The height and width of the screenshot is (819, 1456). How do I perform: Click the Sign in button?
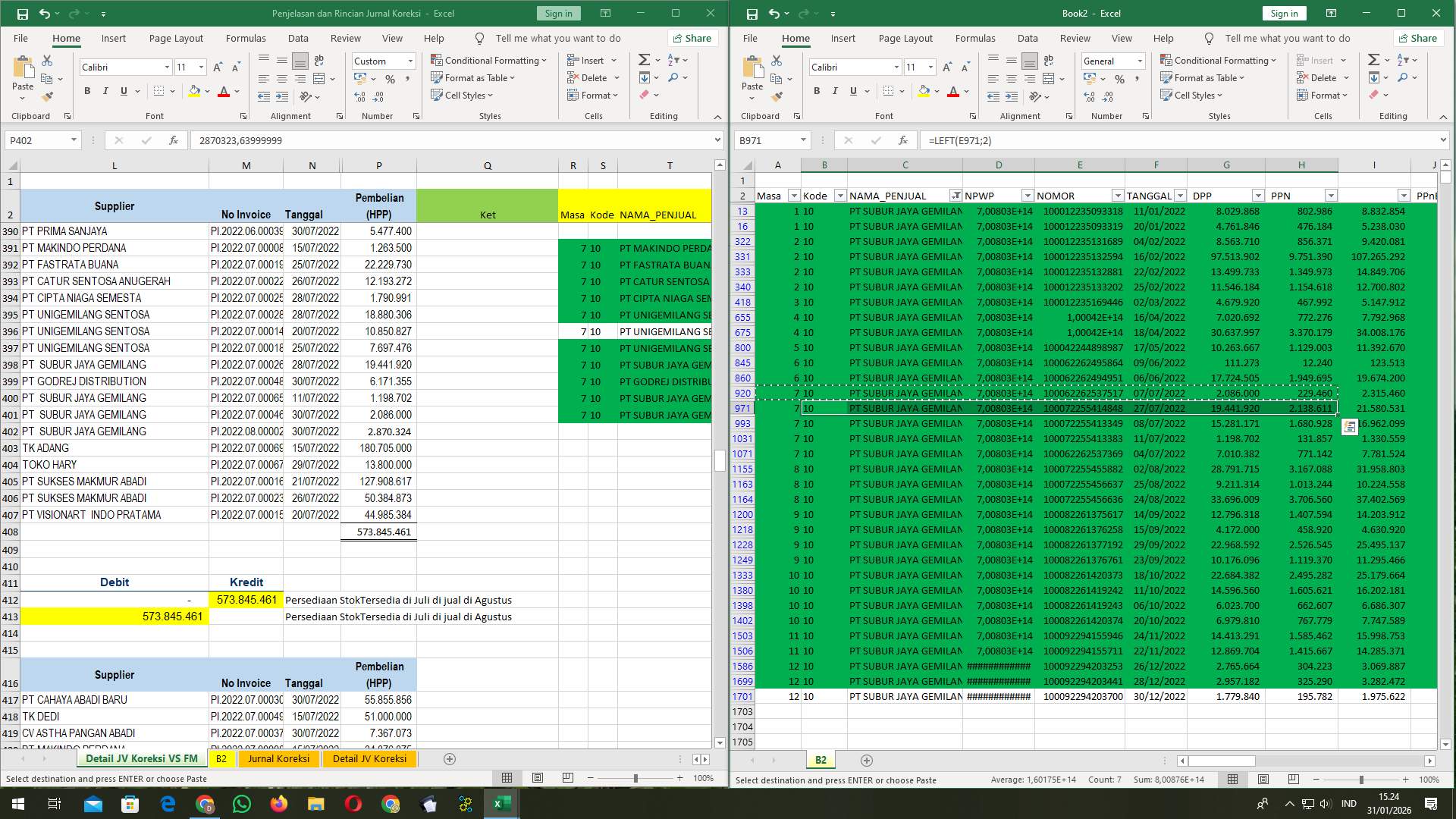tap(558, 13)
